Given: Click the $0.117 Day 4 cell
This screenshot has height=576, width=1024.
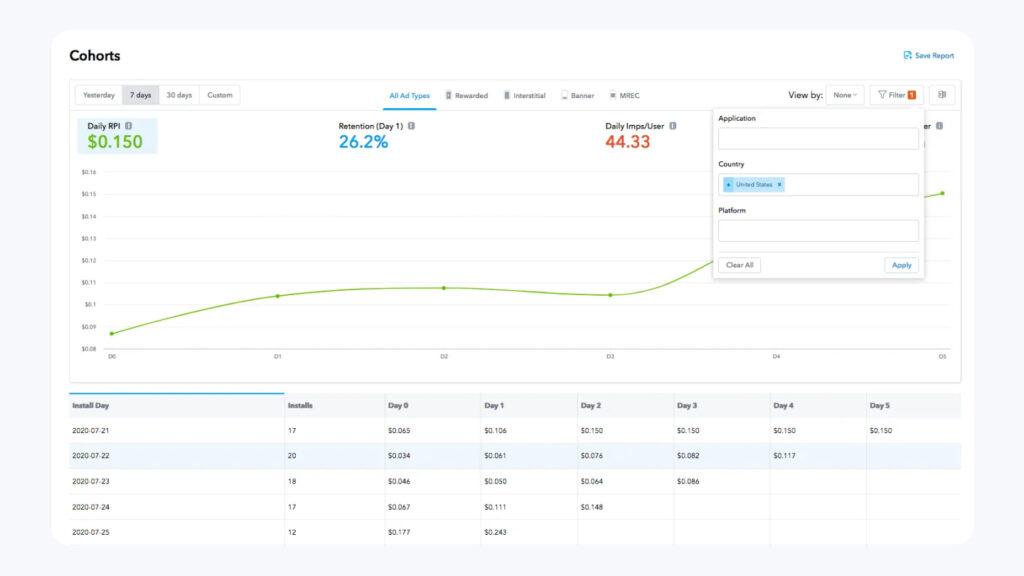Looking at the screenshot, I should (784, 456).
